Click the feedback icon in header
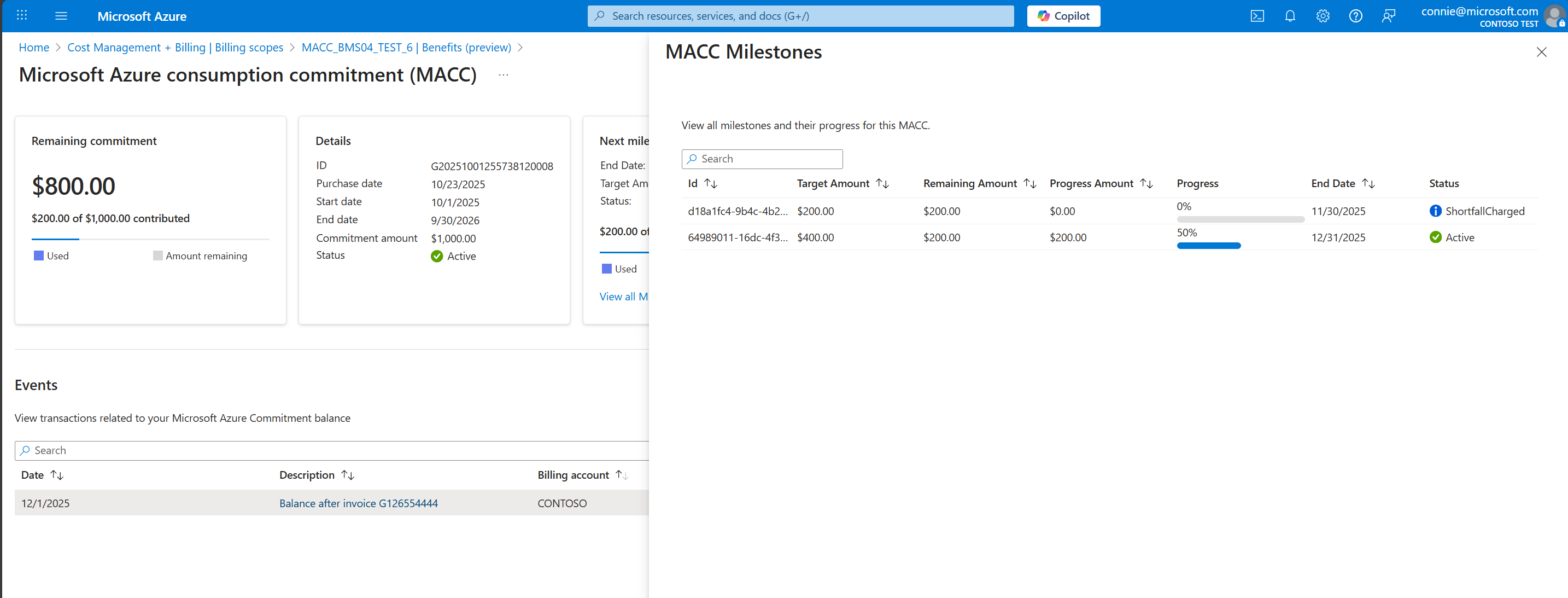Viewport: 1568px width, 598px height. point(1389,16)
